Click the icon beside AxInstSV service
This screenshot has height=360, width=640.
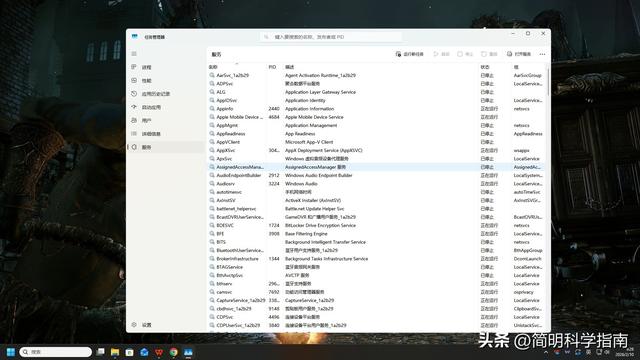212,200
